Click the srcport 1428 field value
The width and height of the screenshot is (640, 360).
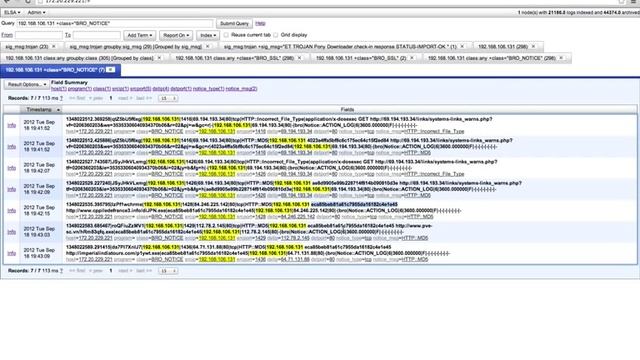260,217
